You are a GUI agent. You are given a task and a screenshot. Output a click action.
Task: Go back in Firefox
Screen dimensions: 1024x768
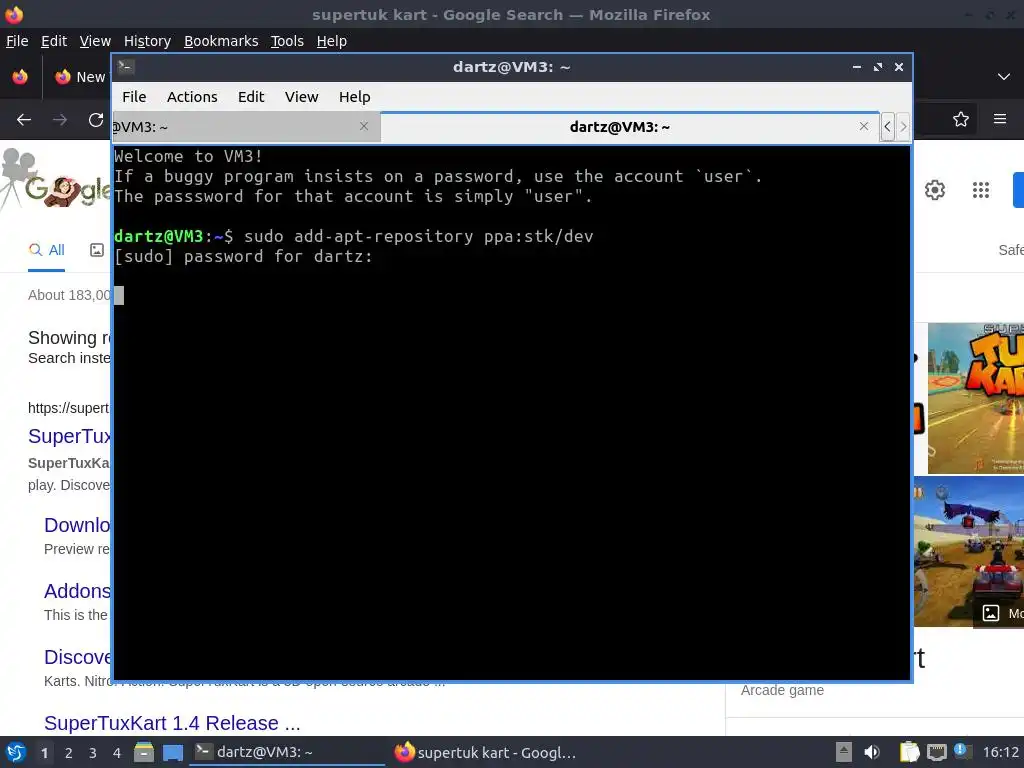24,120
